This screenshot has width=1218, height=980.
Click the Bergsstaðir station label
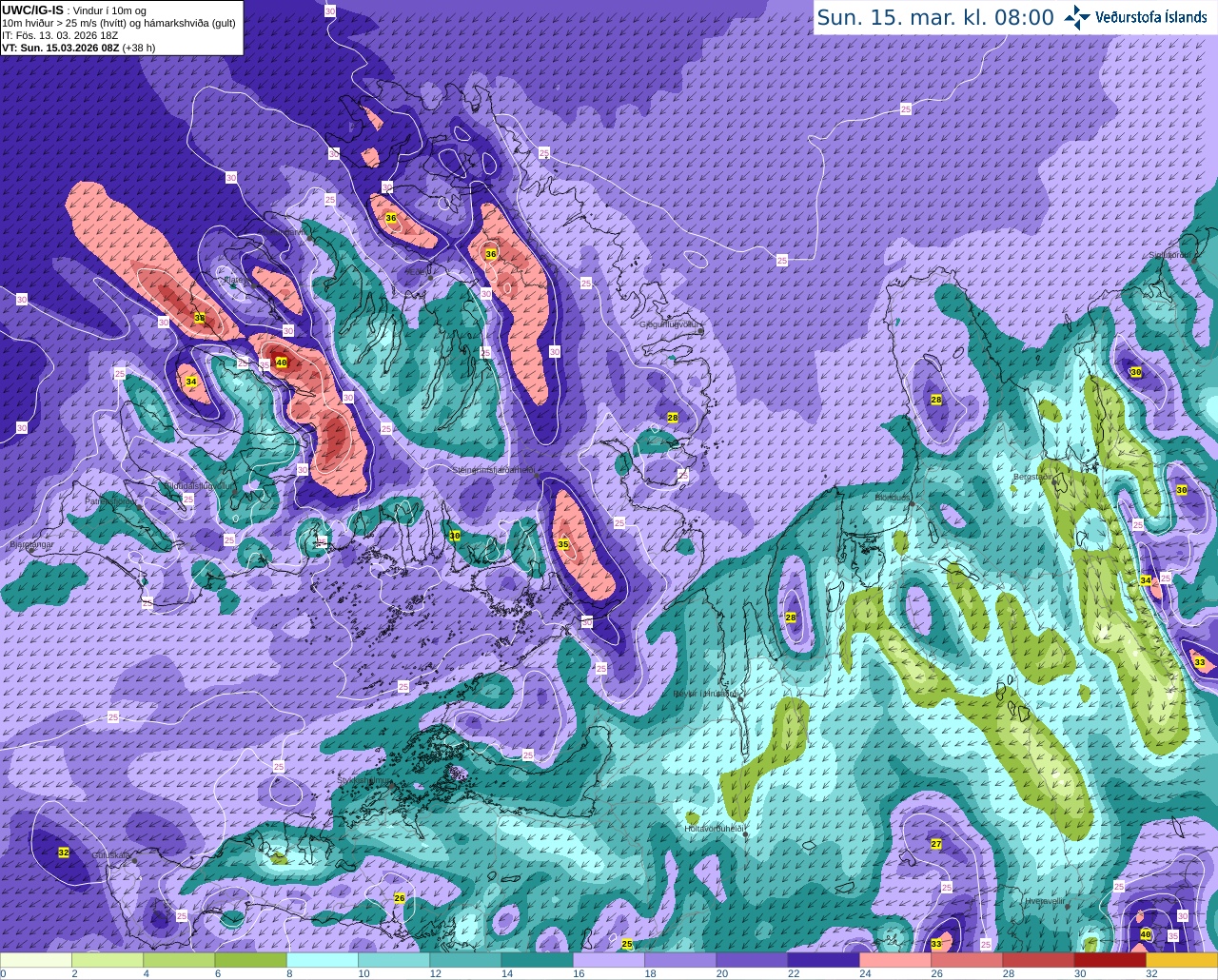tap(1034, 477)
